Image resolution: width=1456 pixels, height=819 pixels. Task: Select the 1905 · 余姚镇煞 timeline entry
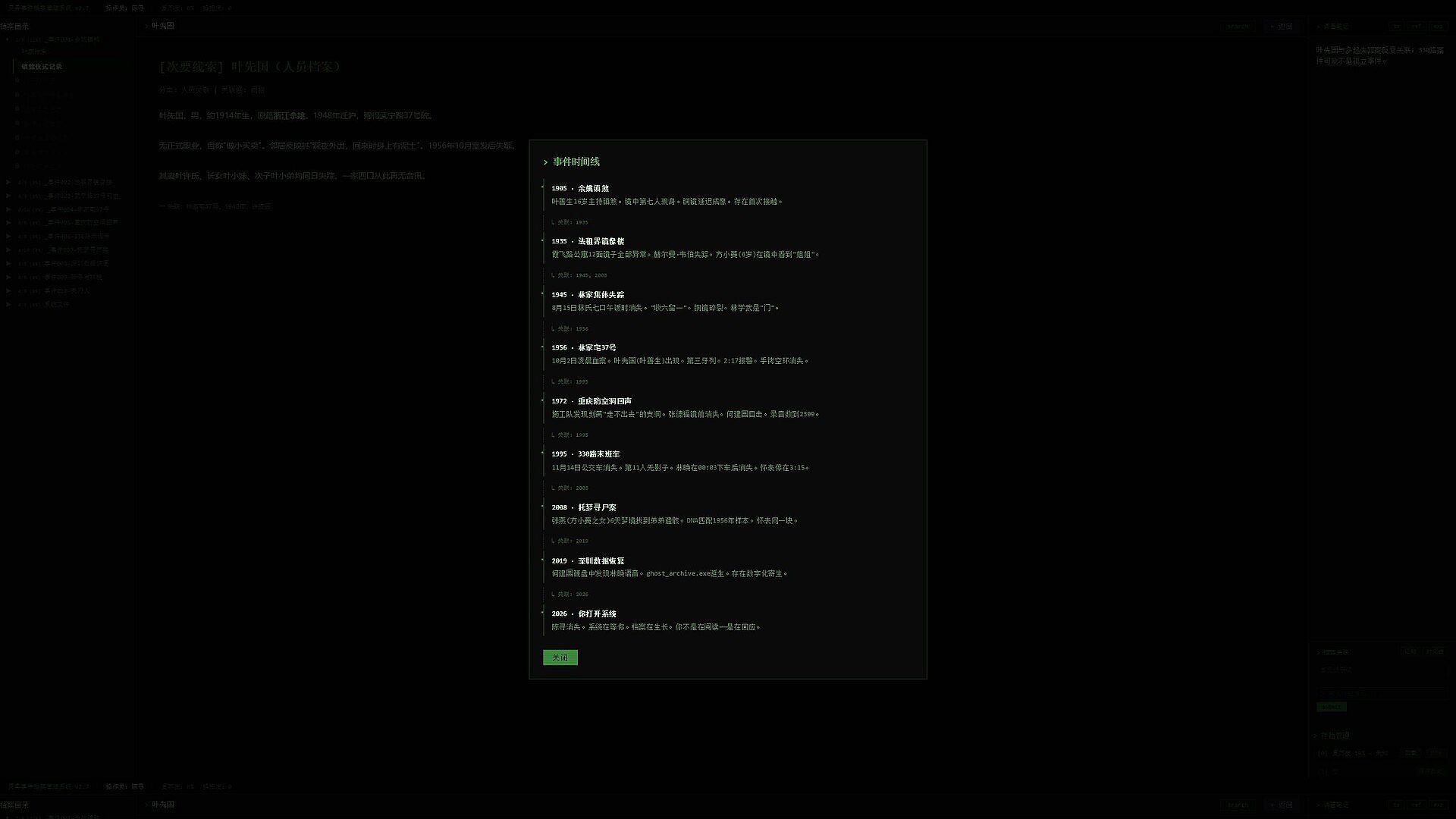tap(580, 188)
